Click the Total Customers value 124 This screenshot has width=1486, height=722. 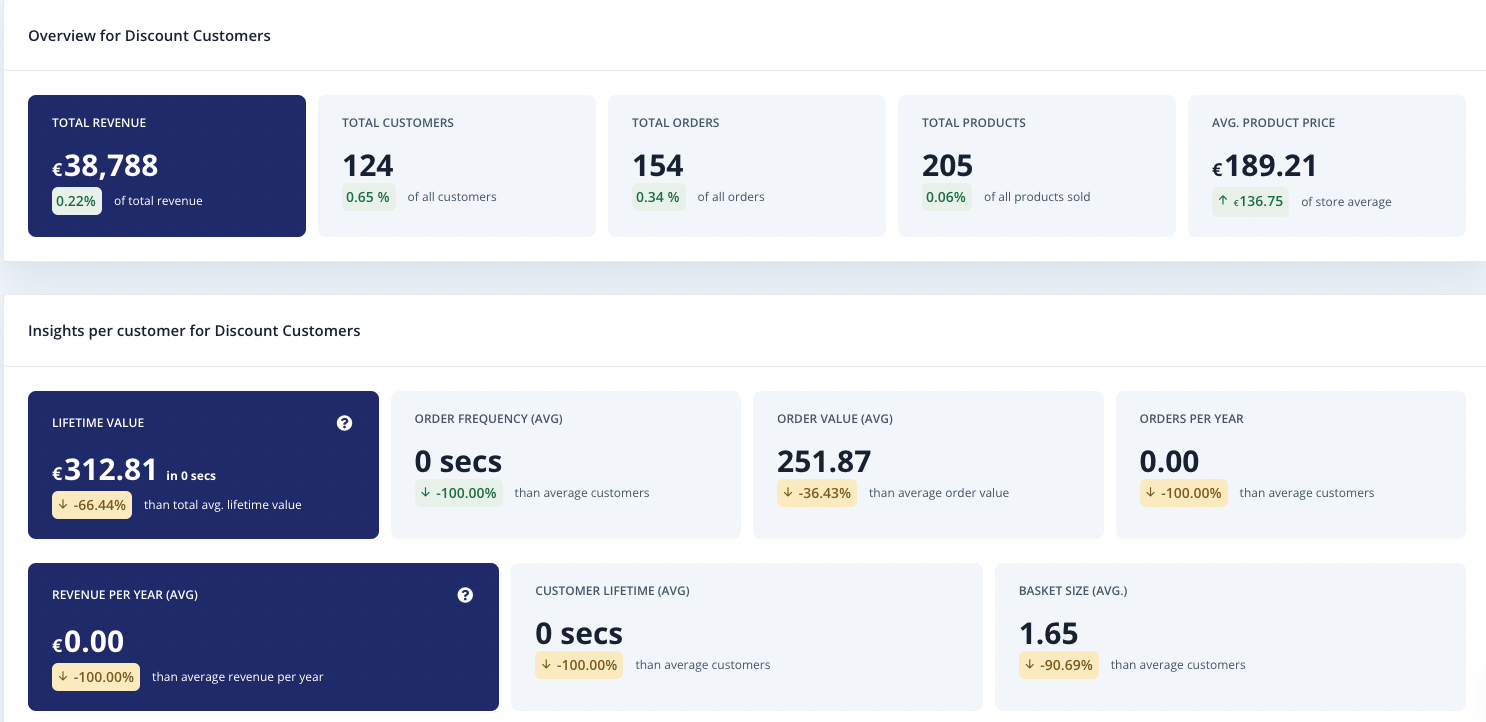pyautogui.click(x=368, y=165)
